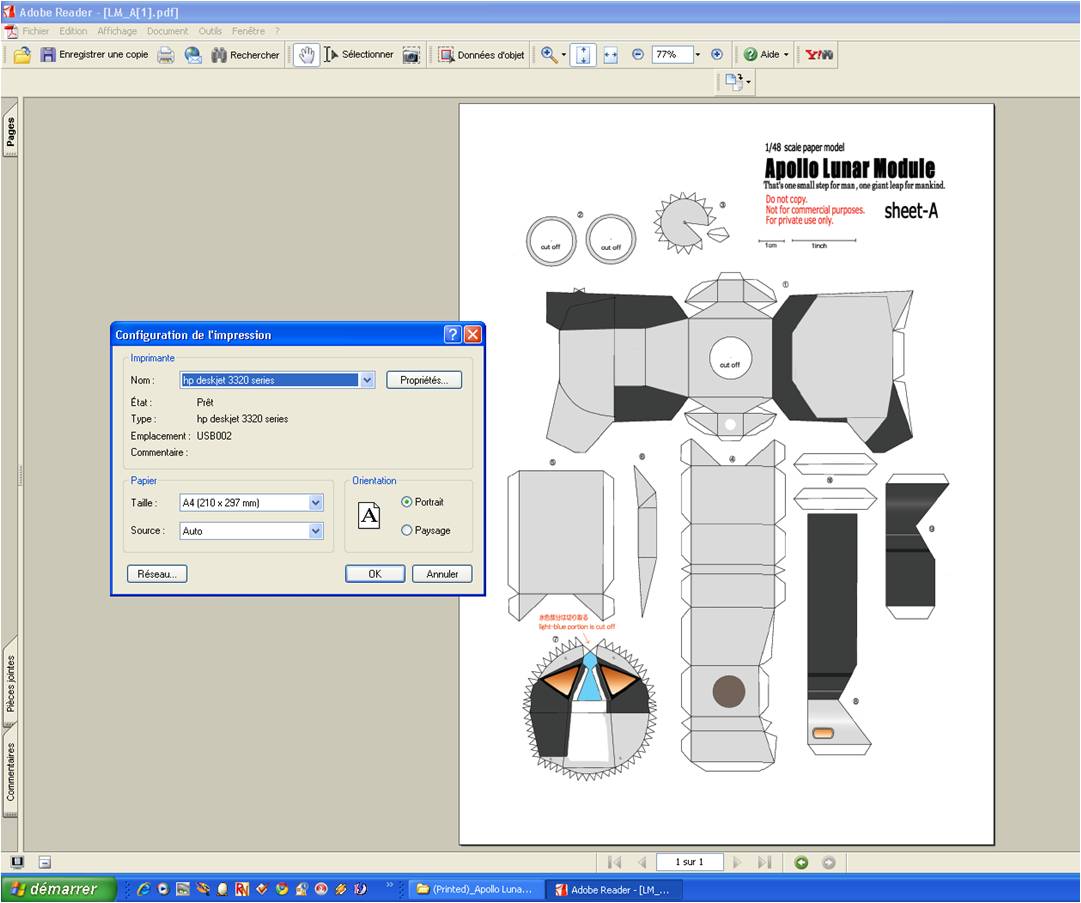Go to the first page
The height and width of the screenshot is (903, 1081).
[614, 862]
